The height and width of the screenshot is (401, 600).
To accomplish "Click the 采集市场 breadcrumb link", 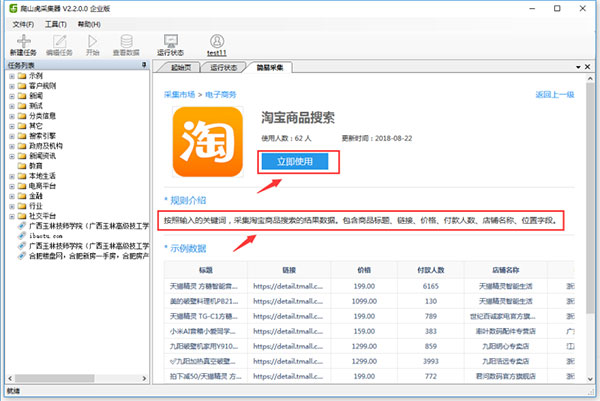I will click(x=179, y=95).
